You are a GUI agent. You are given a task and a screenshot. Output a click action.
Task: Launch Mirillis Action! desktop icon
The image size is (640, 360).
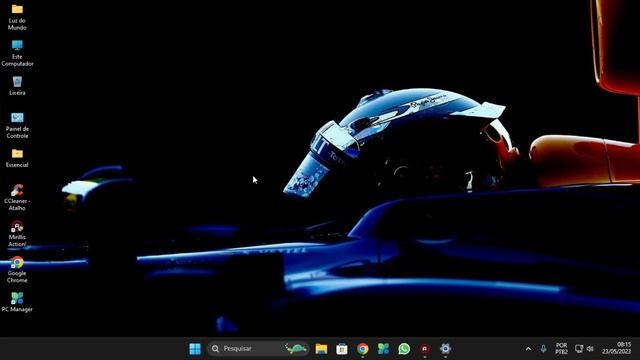coord(17,233)
